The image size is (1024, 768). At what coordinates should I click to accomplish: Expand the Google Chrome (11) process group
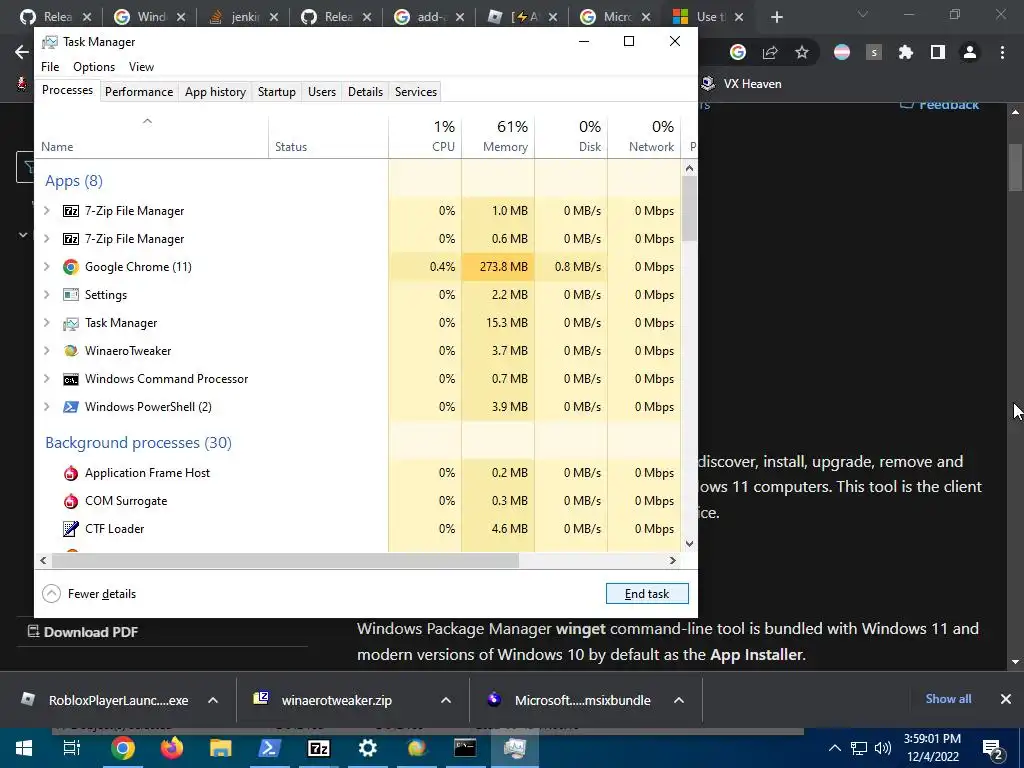pos(46,267)
